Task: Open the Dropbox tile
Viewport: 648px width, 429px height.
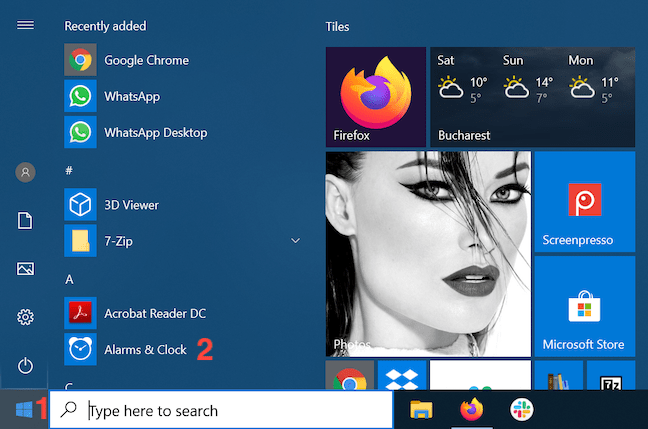Action: (x=402, y=375)
